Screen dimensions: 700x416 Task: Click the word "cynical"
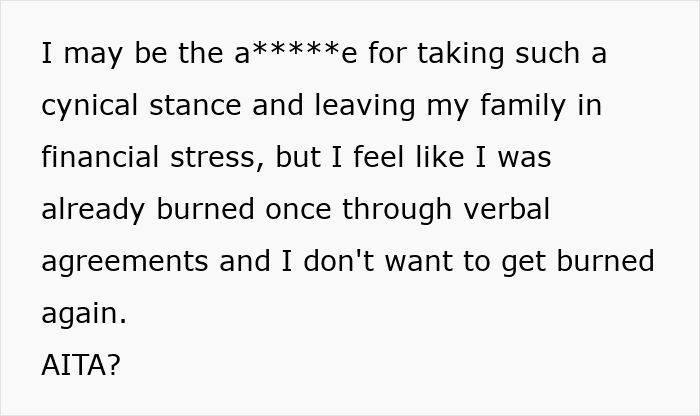click(x=83, y=106)
